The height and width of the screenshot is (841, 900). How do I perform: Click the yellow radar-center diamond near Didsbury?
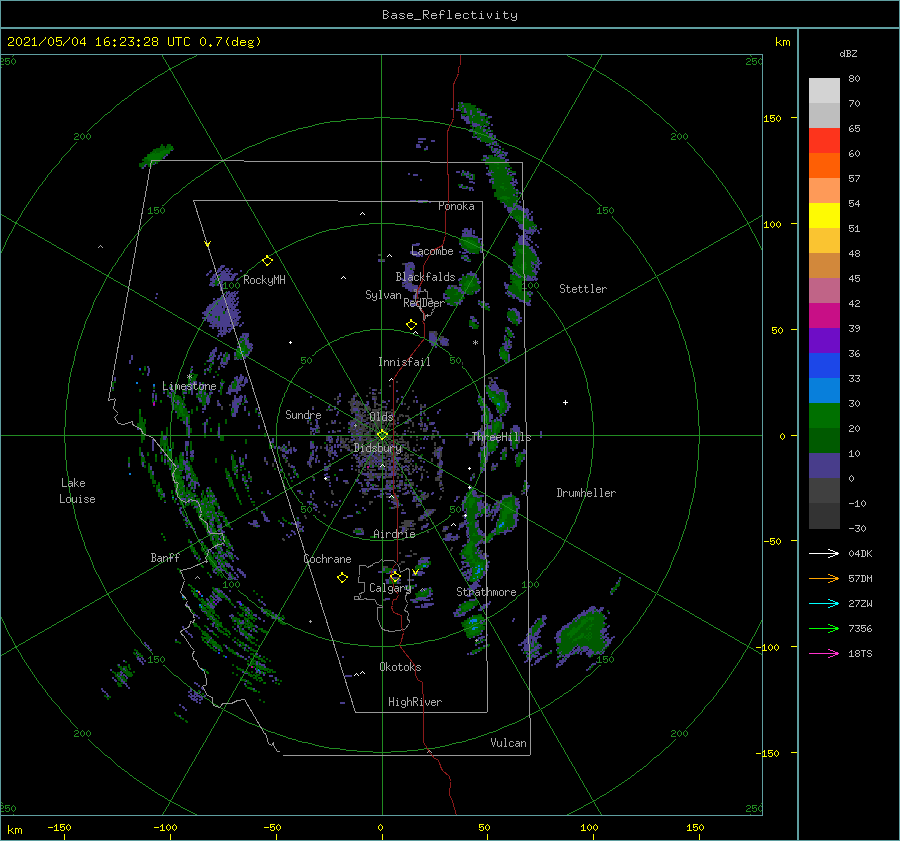click(382, 435)
